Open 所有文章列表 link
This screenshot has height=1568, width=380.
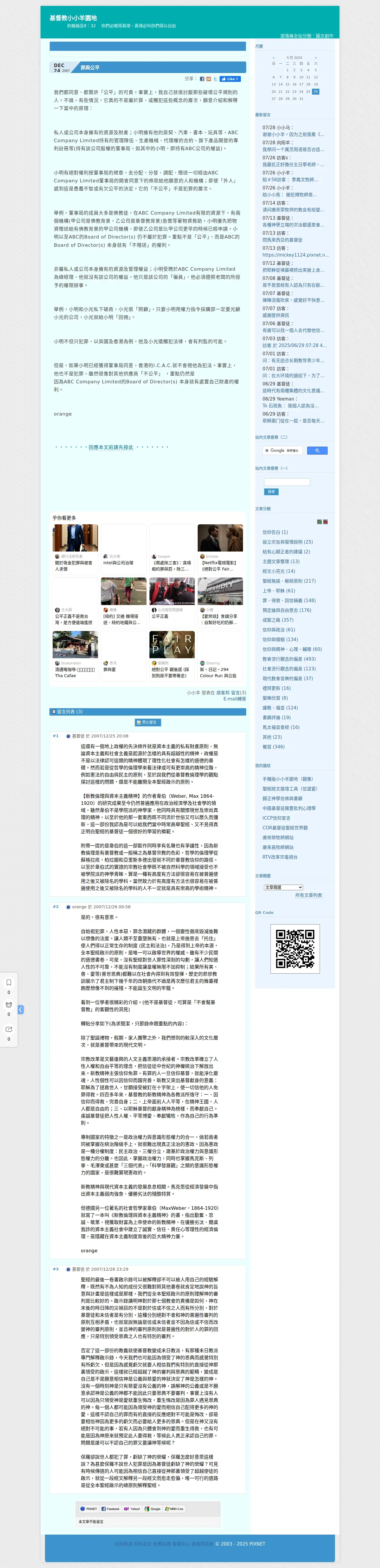click(309, 895)
